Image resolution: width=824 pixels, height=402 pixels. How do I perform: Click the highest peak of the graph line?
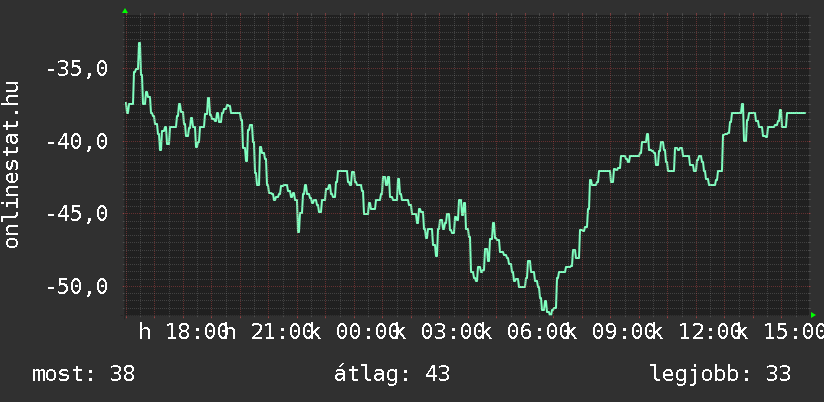tap(140, 43)
